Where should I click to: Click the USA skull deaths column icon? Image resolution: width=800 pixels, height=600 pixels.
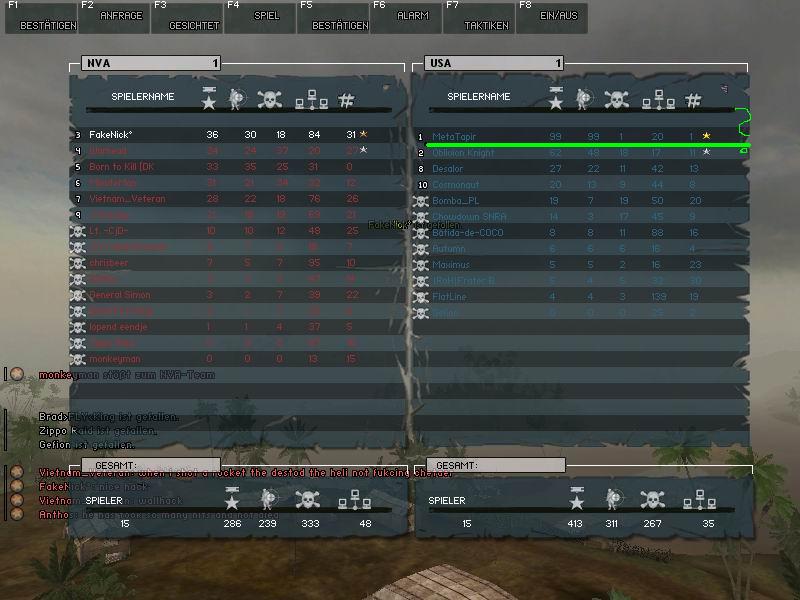pyautogui.click(x=618, y=99)
